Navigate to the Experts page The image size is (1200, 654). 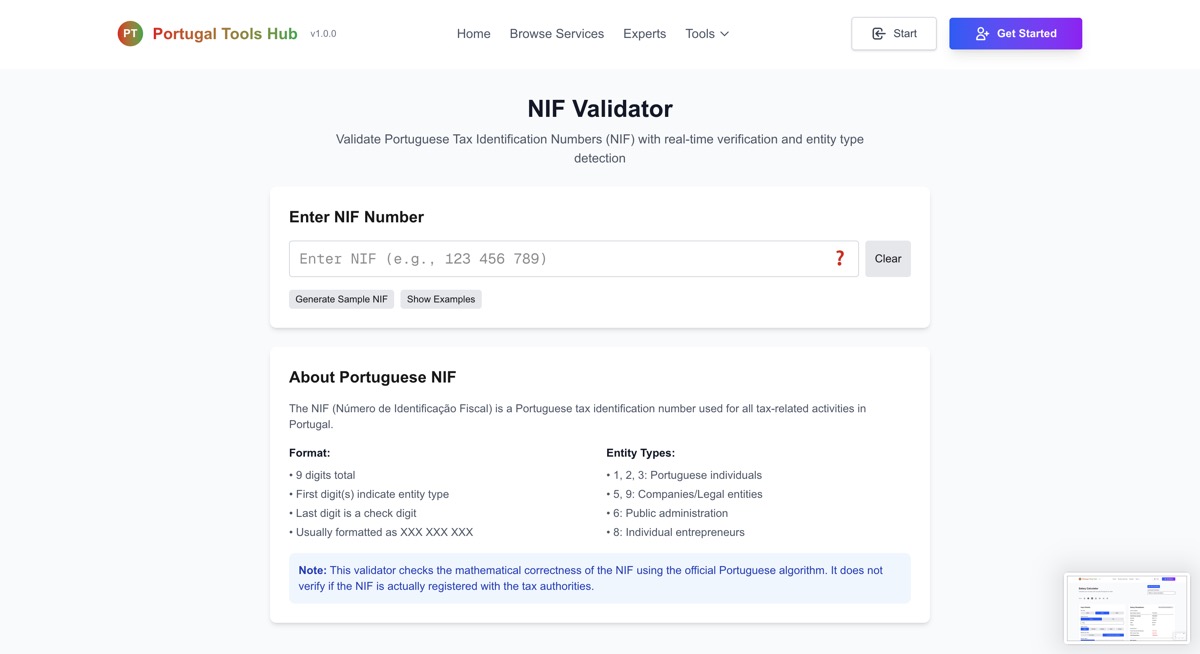pyautogui.click(x=644, y=34)
